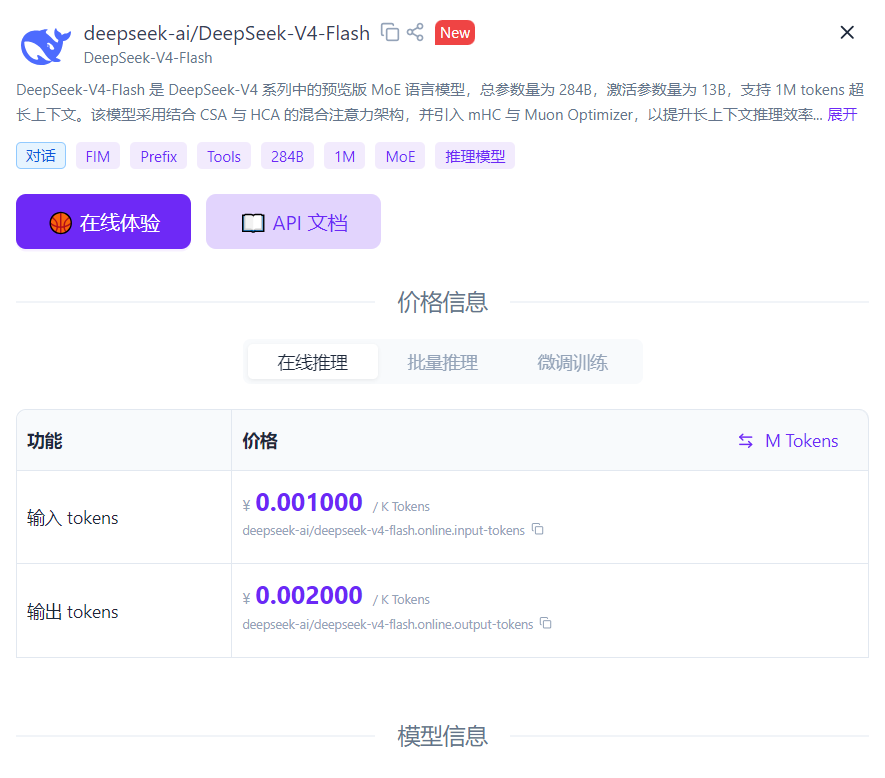Click the DeepSeek whale logo
Screen dimensions: 885x778
(46, 45)
